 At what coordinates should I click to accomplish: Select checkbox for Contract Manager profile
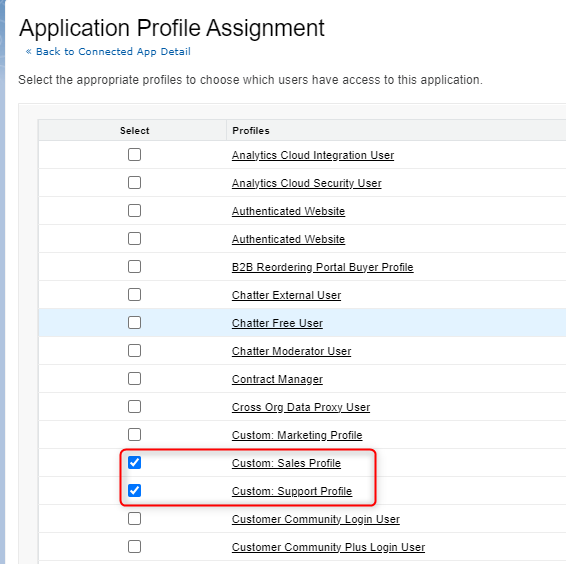click(x=134, y=379)
